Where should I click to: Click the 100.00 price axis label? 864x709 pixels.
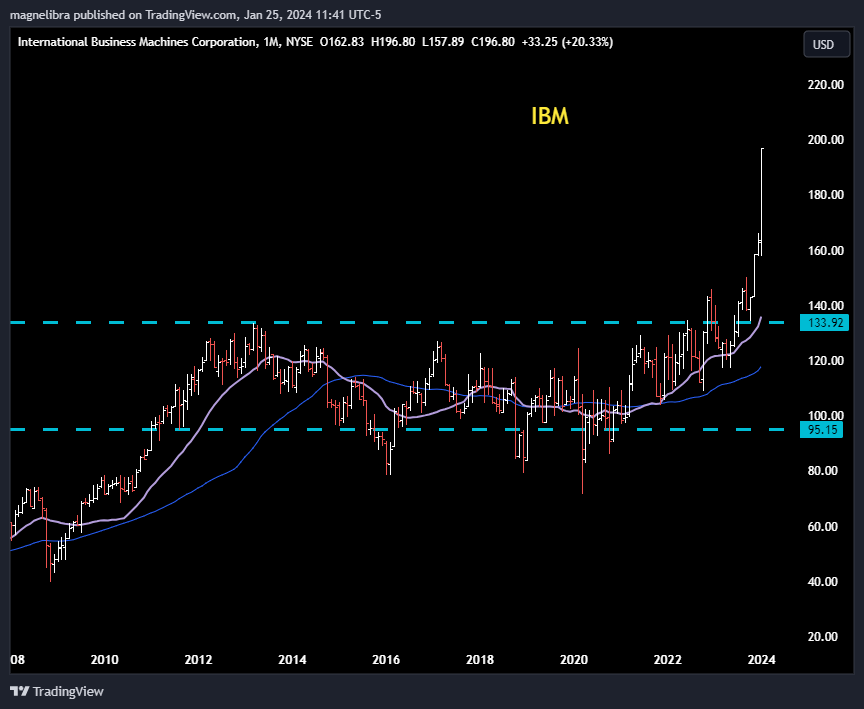(x=825, y=415)
